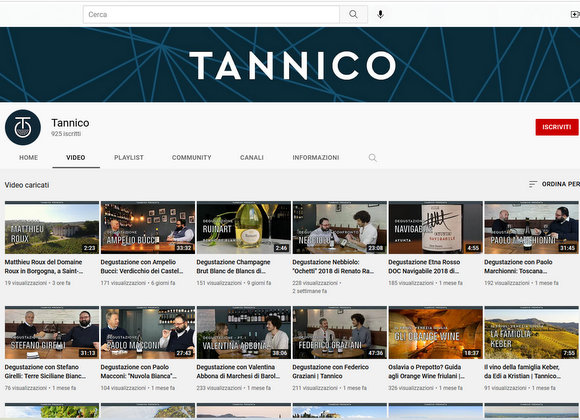Play the Ampelio Bucci thumbnail
Image resolution: width=580 pixels, height=420 pixels.
(148, 228)
